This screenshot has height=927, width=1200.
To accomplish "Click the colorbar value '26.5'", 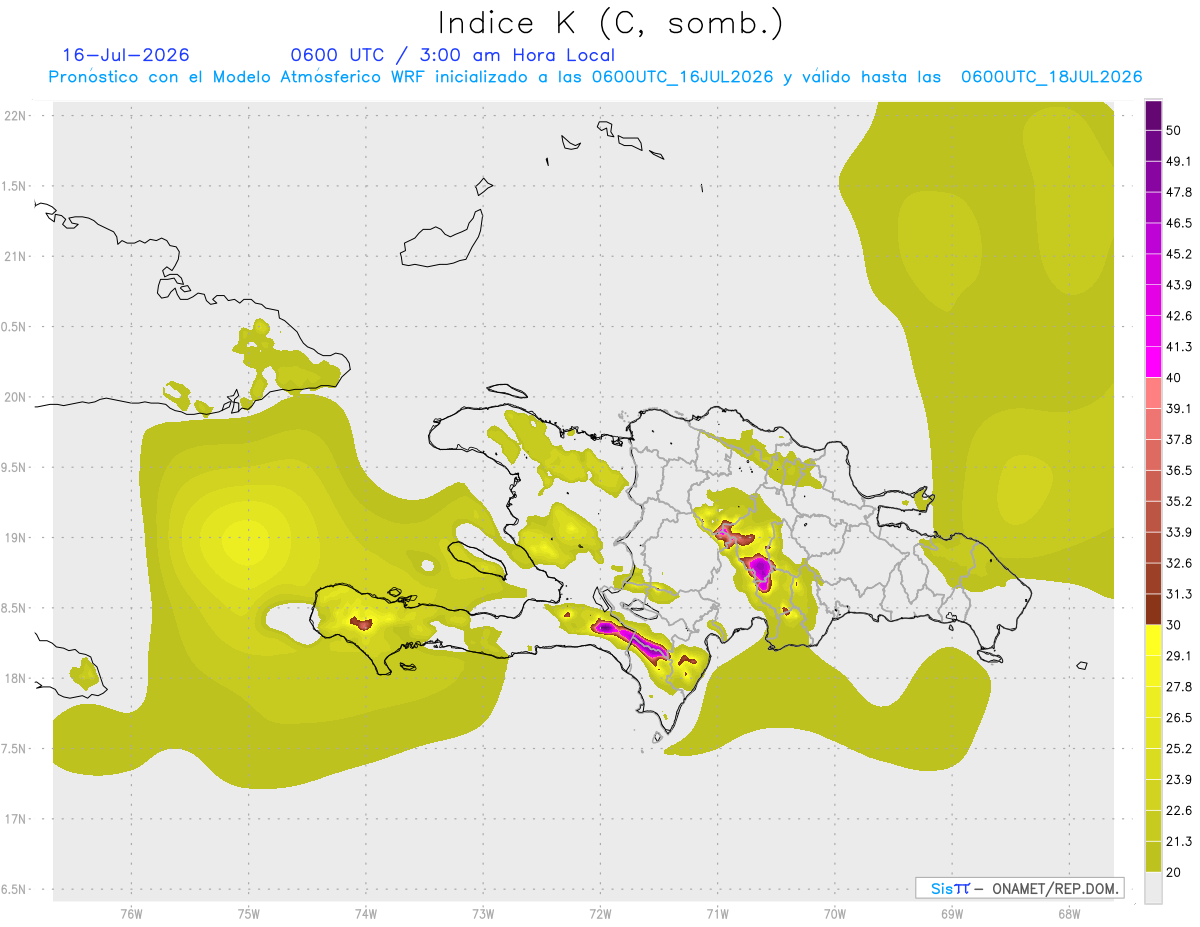I will (1179, 718).
